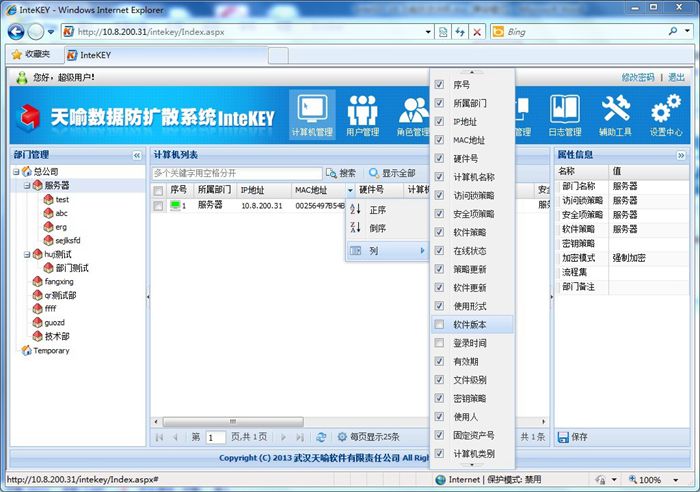700x492 pixels.
Task: Open the address bar history dropdown
Action: point(428,32)
